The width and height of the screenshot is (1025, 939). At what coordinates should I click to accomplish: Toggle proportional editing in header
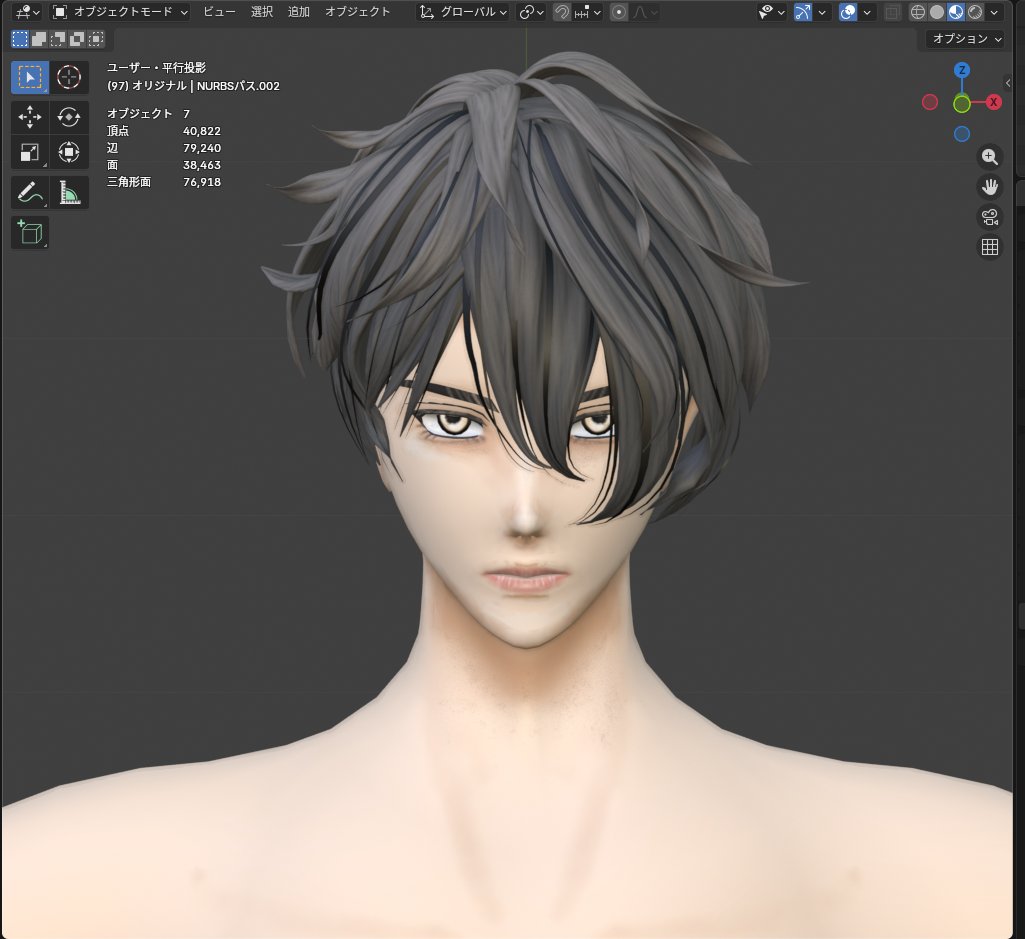[619, 12]
